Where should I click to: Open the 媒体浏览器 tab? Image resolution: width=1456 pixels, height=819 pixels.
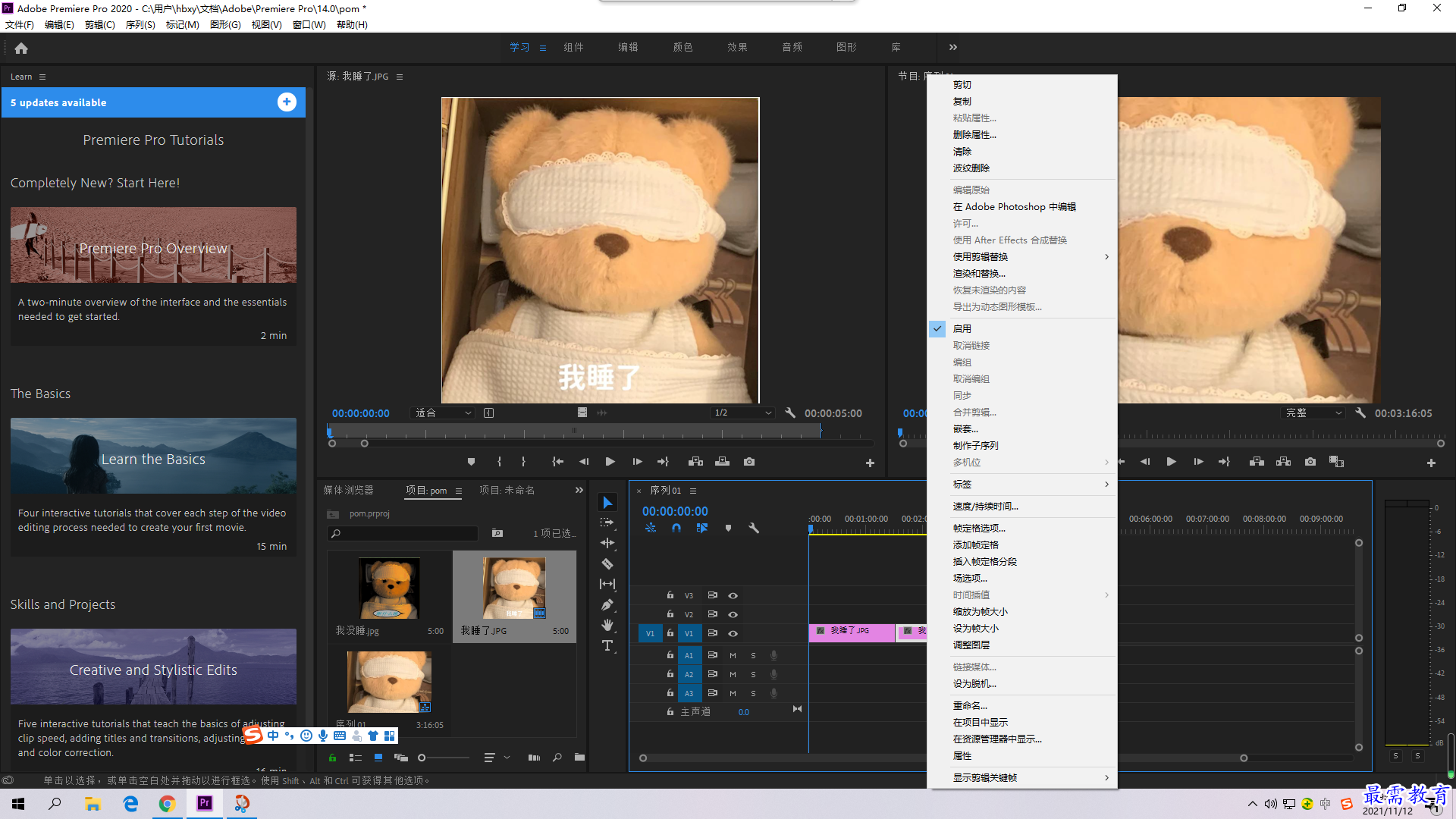pyautogui.click(x=349, y=490)
